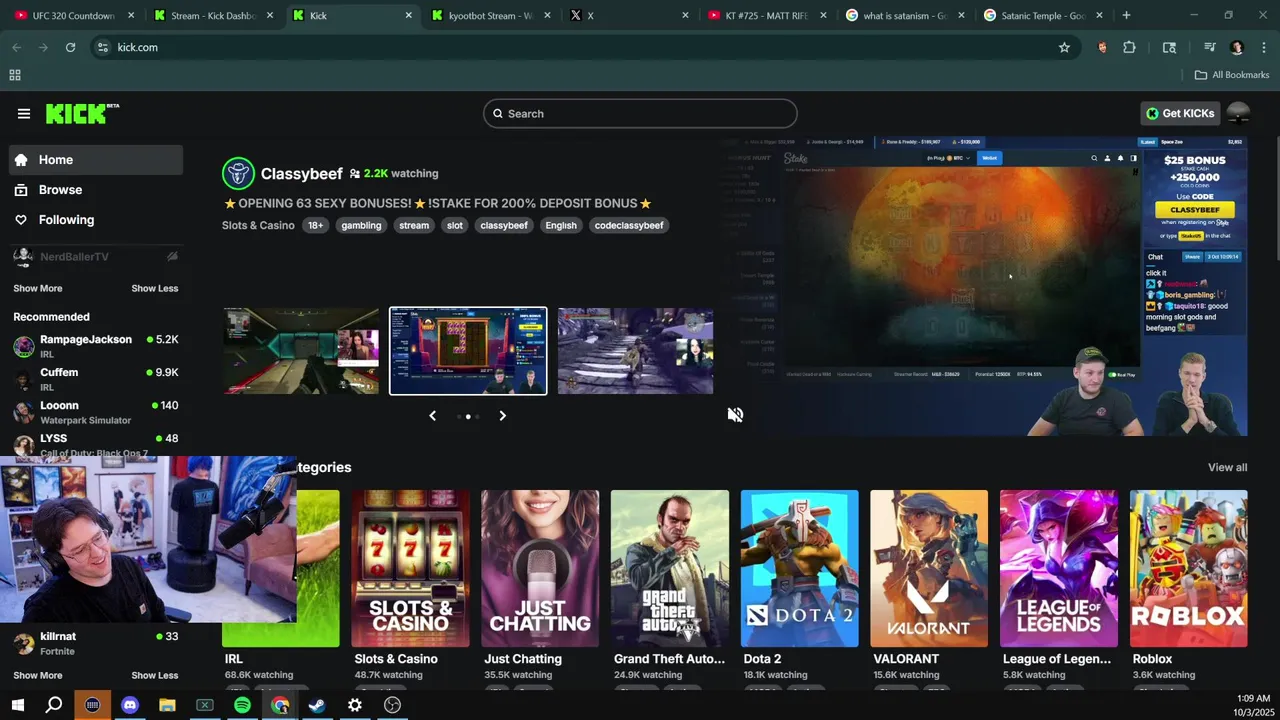1280x720 pixels.
Task: Select the highlighted Classybeef stream thumbnail
Action: coord(468,351)
